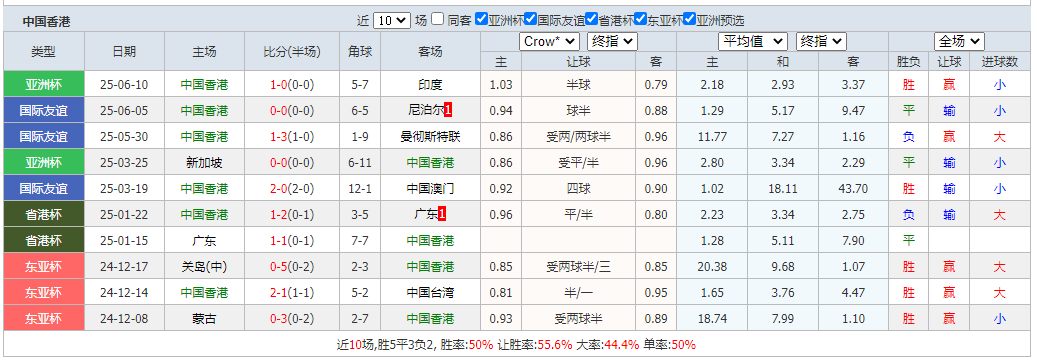The height and width of the screenshot is (361, 1037).
Task: Click the red card badge next to 广东
Action: (x=442, y=214)
